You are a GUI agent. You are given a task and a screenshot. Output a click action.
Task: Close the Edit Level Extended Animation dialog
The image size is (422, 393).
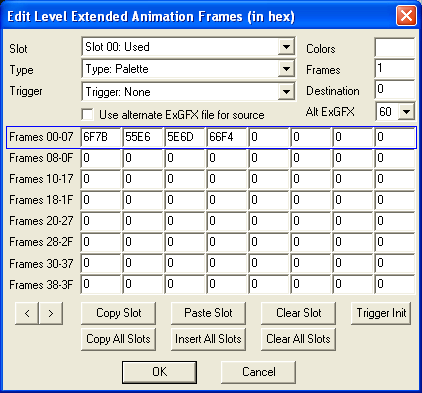click(x=406, y=15)
